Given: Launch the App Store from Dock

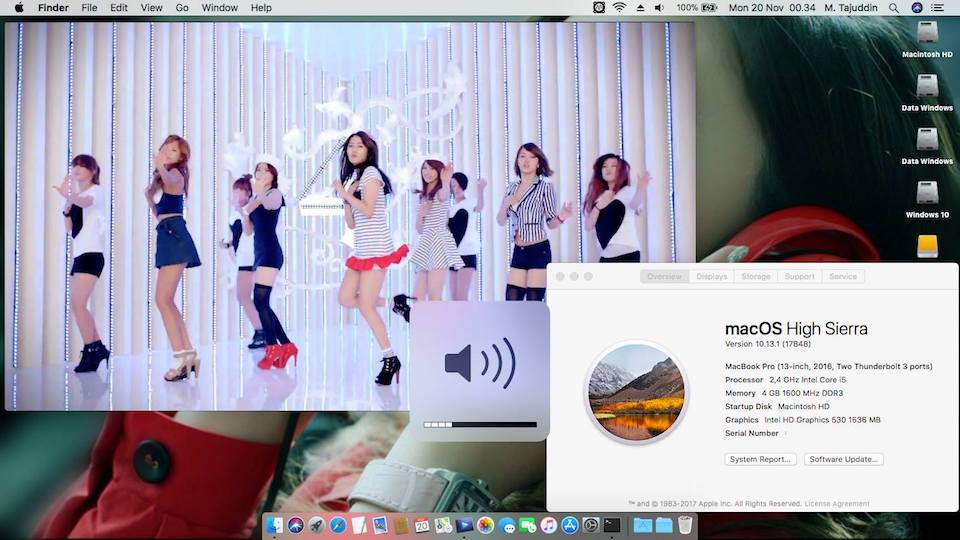Looking at the screenshot, I should (570, 525).
